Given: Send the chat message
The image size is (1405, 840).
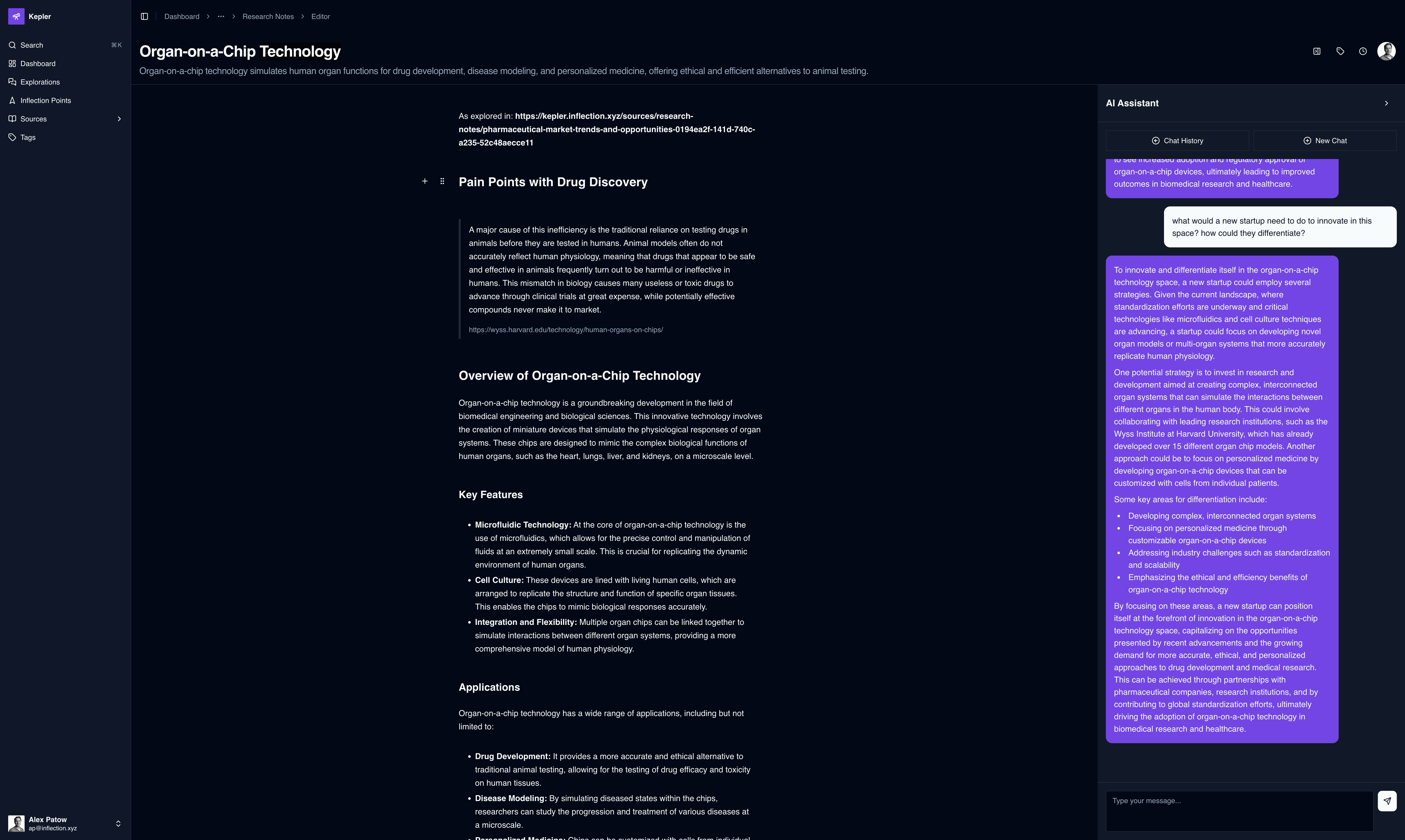Looking at the screenshot, I should [x=1387, y=801].
